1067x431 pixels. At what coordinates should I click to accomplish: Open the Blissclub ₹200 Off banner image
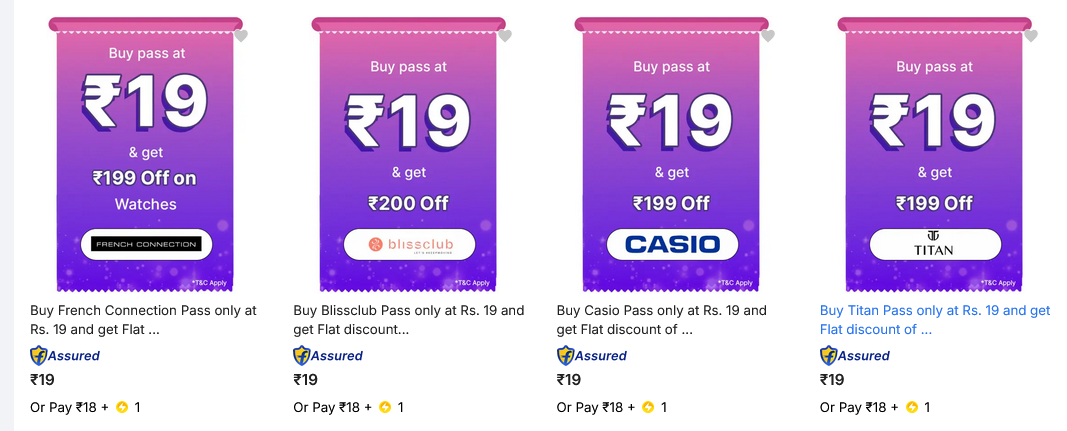[409, 155]
